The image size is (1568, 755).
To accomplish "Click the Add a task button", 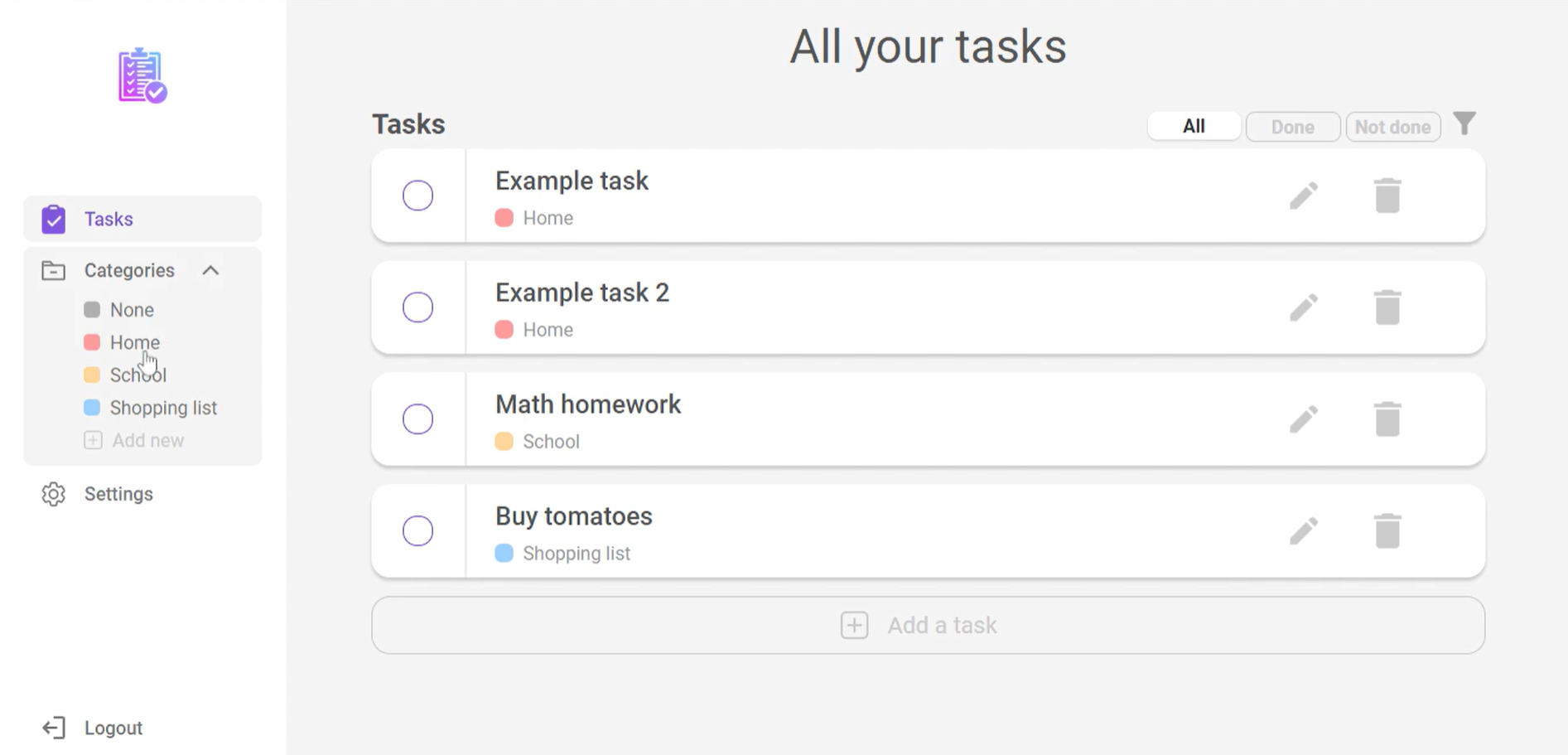I will [x=928, y=625].
